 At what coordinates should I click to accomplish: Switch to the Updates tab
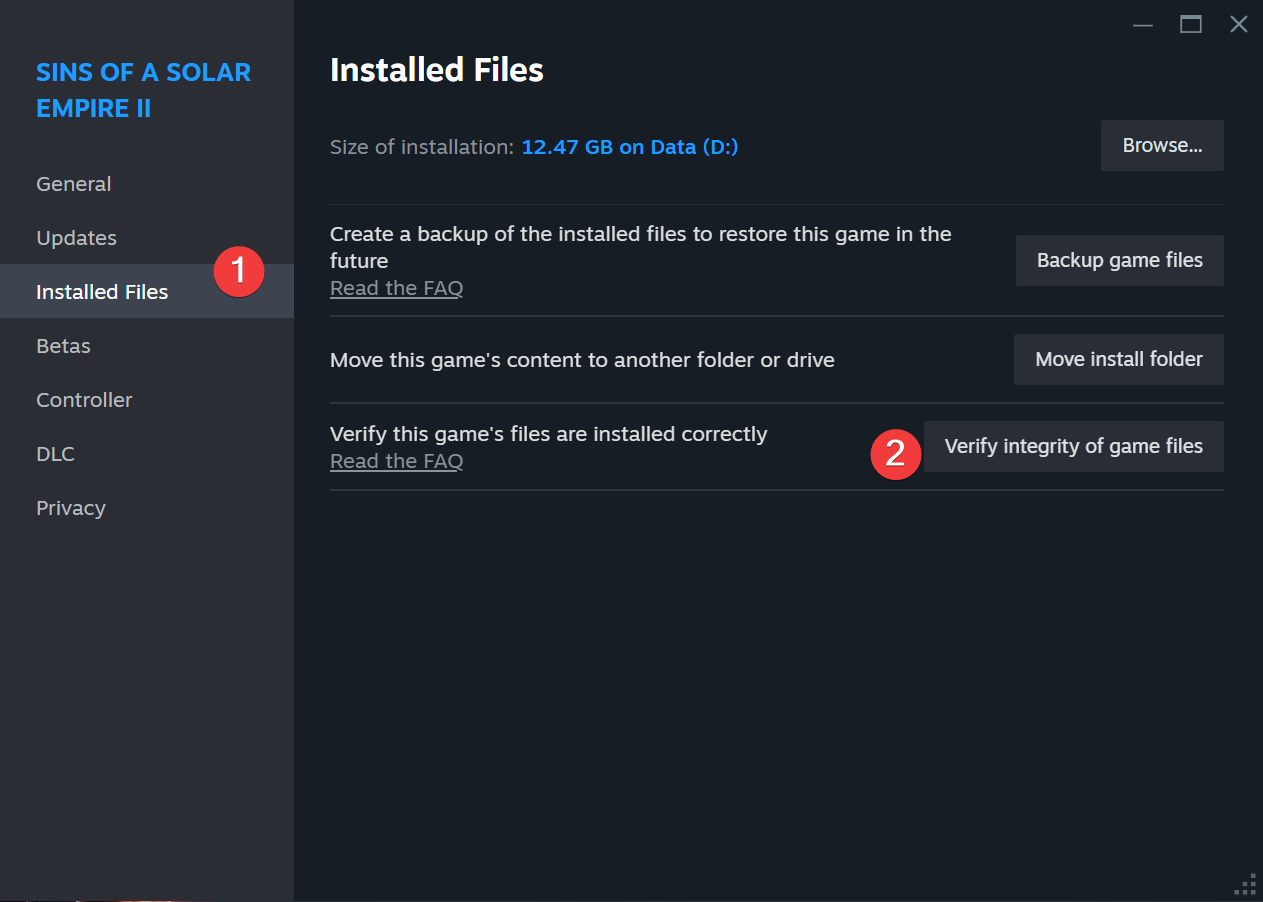[x=77, y=238]
